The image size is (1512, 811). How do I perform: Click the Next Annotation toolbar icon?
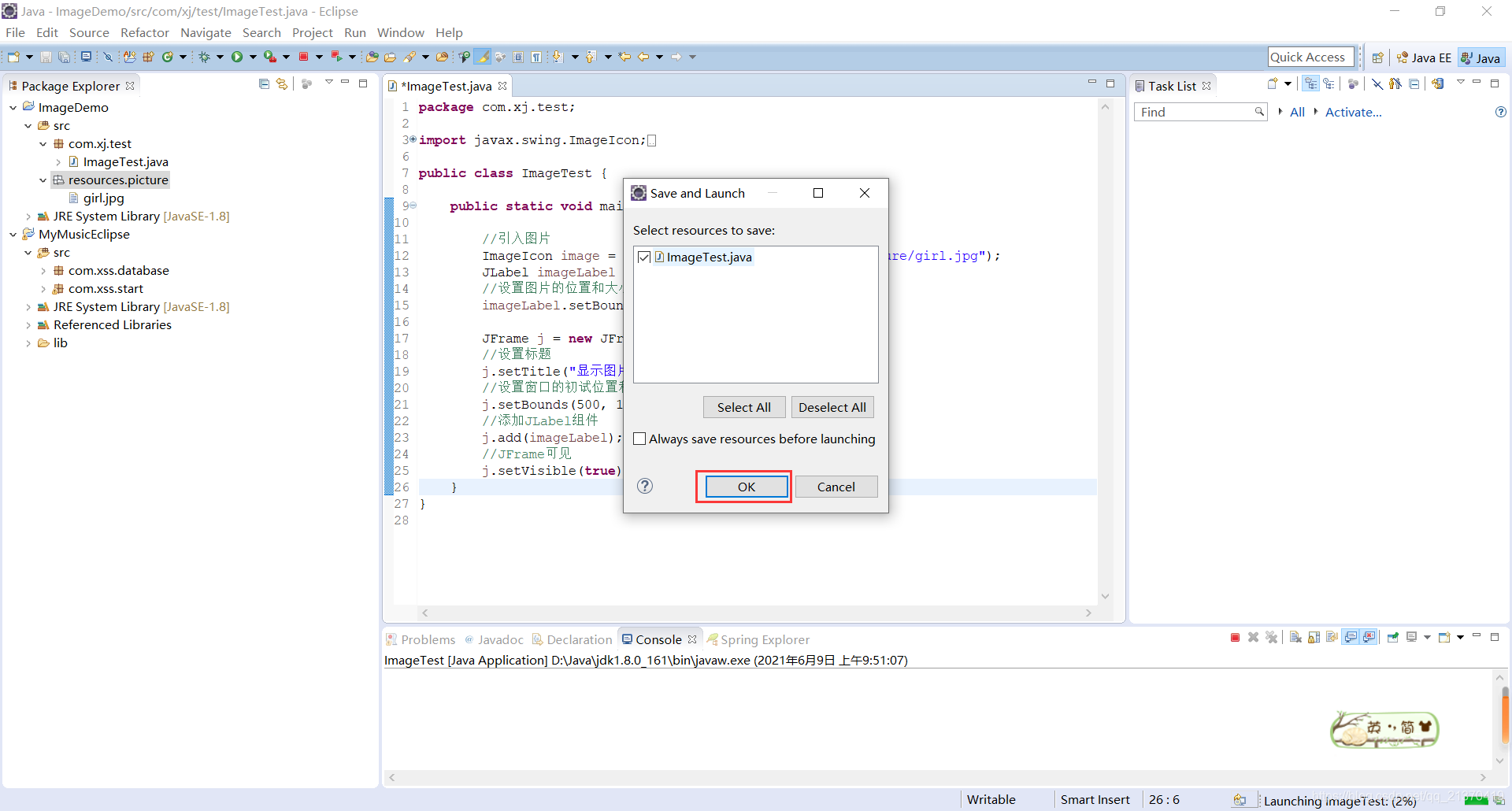558,57
